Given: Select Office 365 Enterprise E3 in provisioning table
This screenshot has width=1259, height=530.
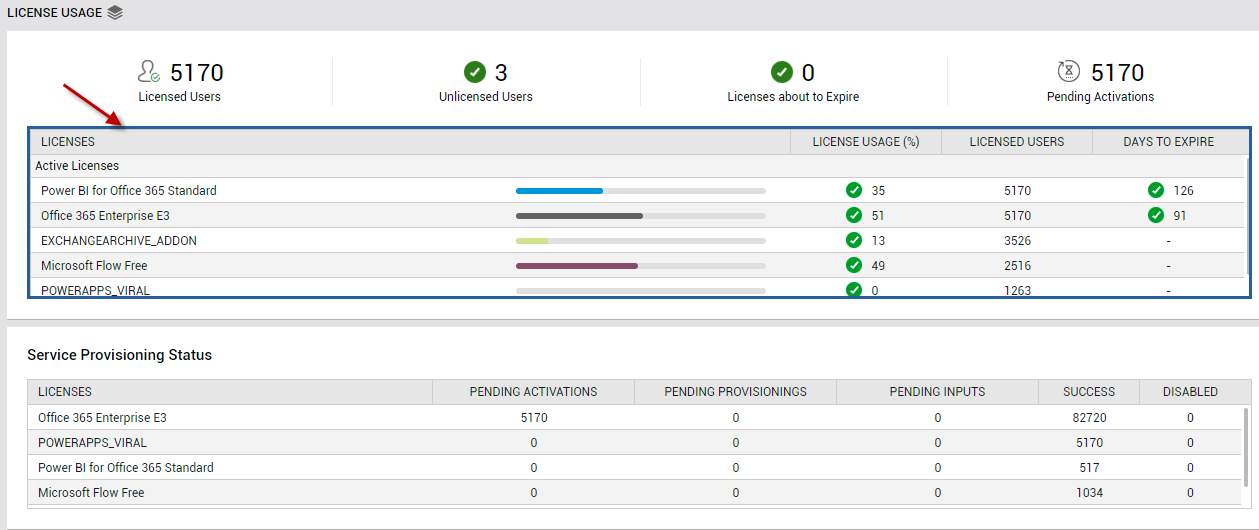Looking at the screenshot, I should (x=635, y=417).
